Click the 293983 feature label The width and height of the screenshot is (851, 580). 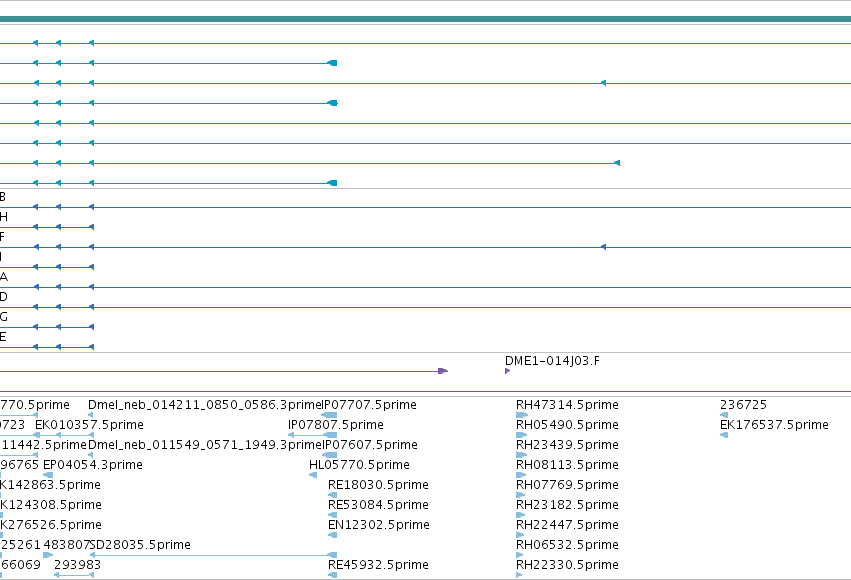pos(77,564)
